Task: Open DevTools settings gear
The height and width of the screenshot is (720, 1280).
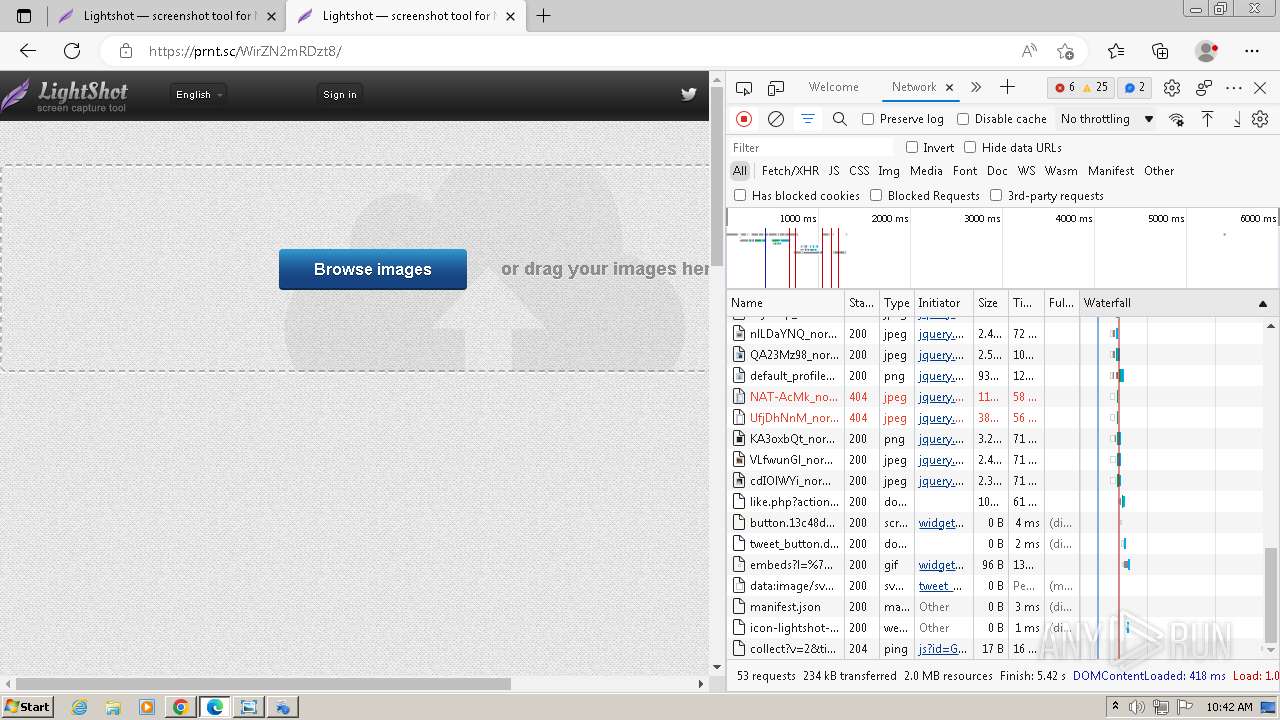Action: pyautogui.click(x=1172, y=88)
